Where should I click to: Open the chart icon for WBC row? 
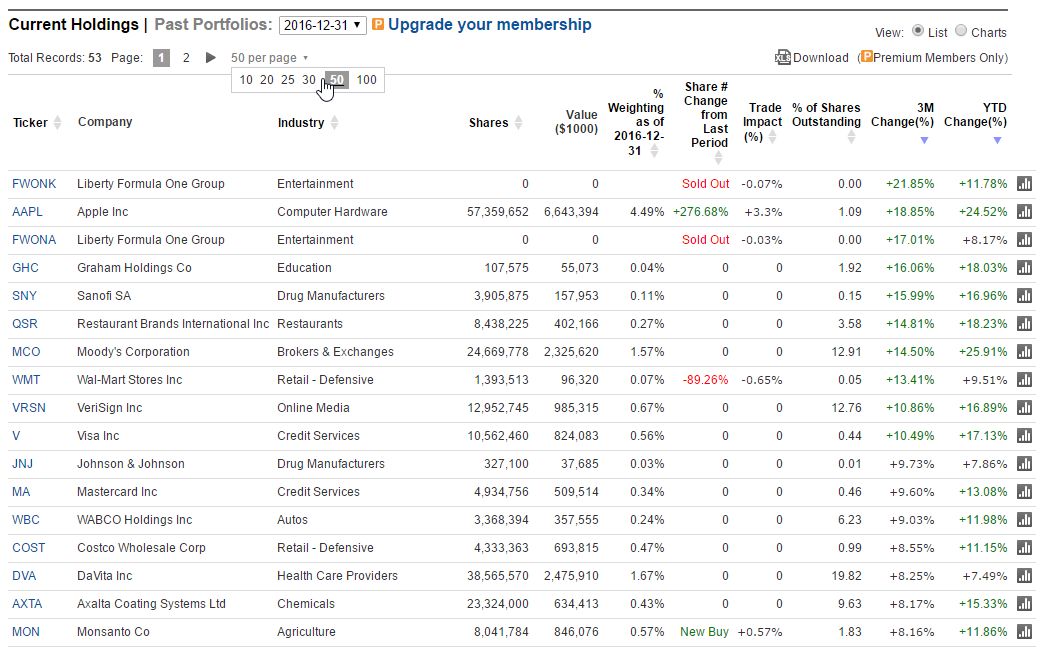pyautogui.click(x=1024, y=520)
